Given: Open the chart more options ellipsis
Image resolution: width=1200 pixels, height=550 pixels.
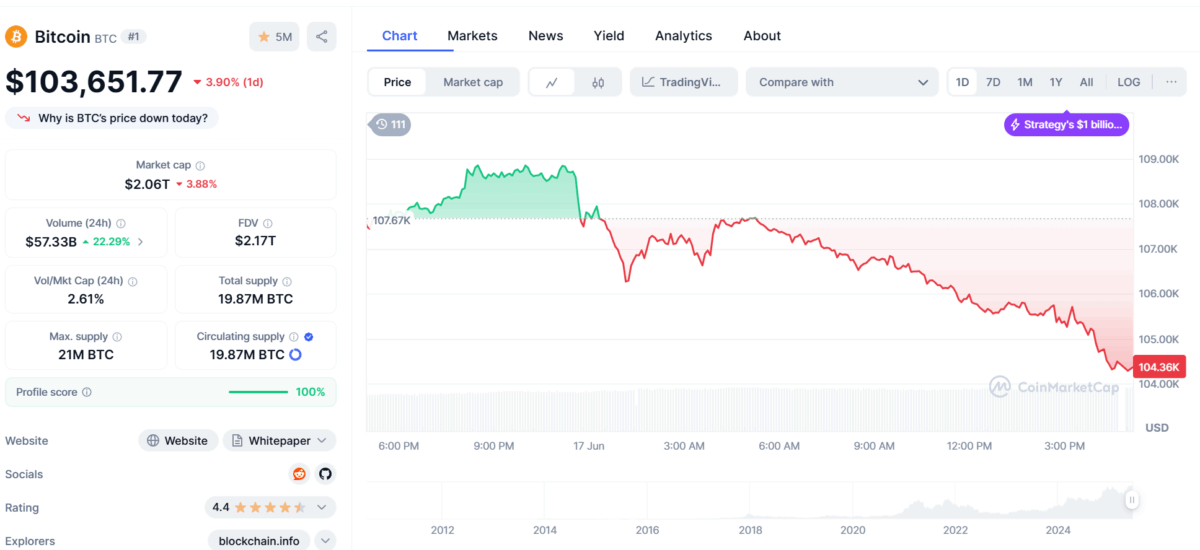Looking at the screenshot, I should point(1171,82).
